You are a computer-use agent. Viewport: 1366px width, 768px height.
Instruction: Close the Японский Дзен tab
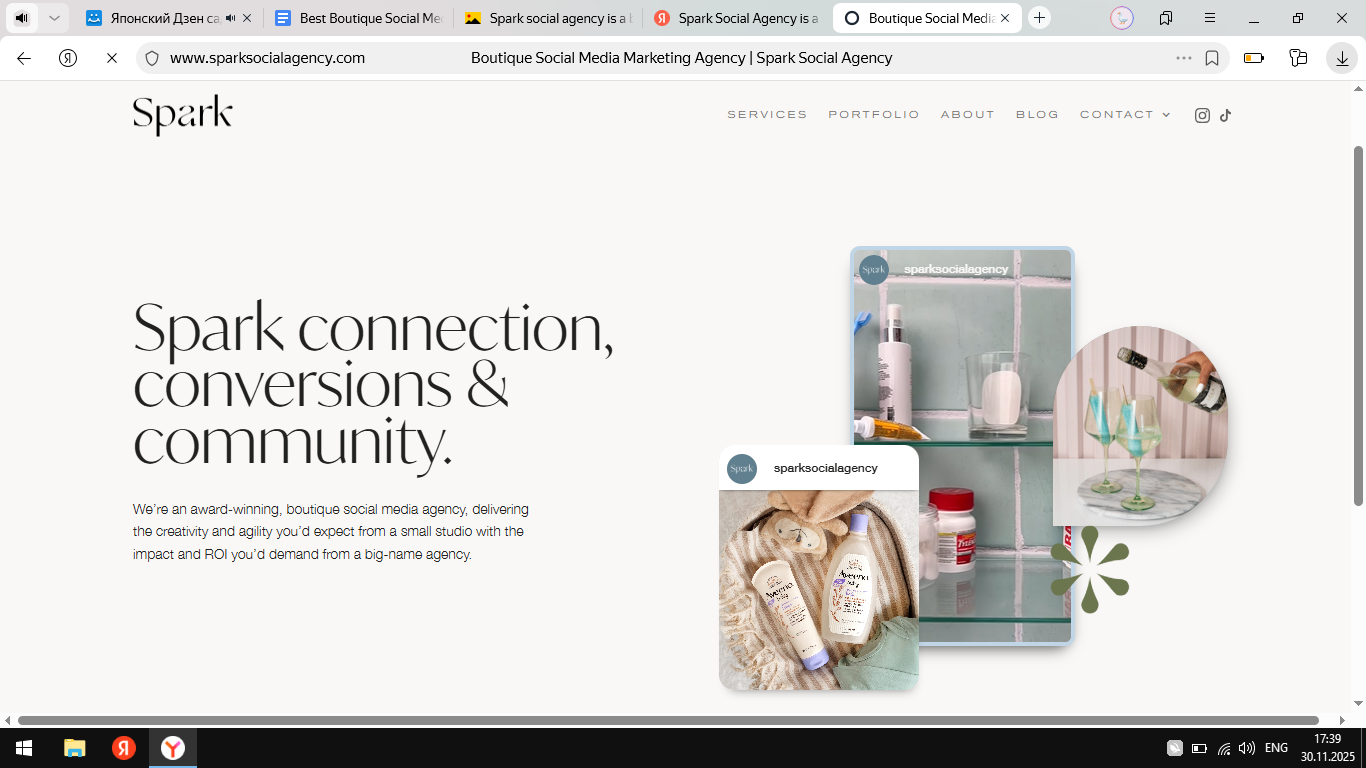click(247, 18)
